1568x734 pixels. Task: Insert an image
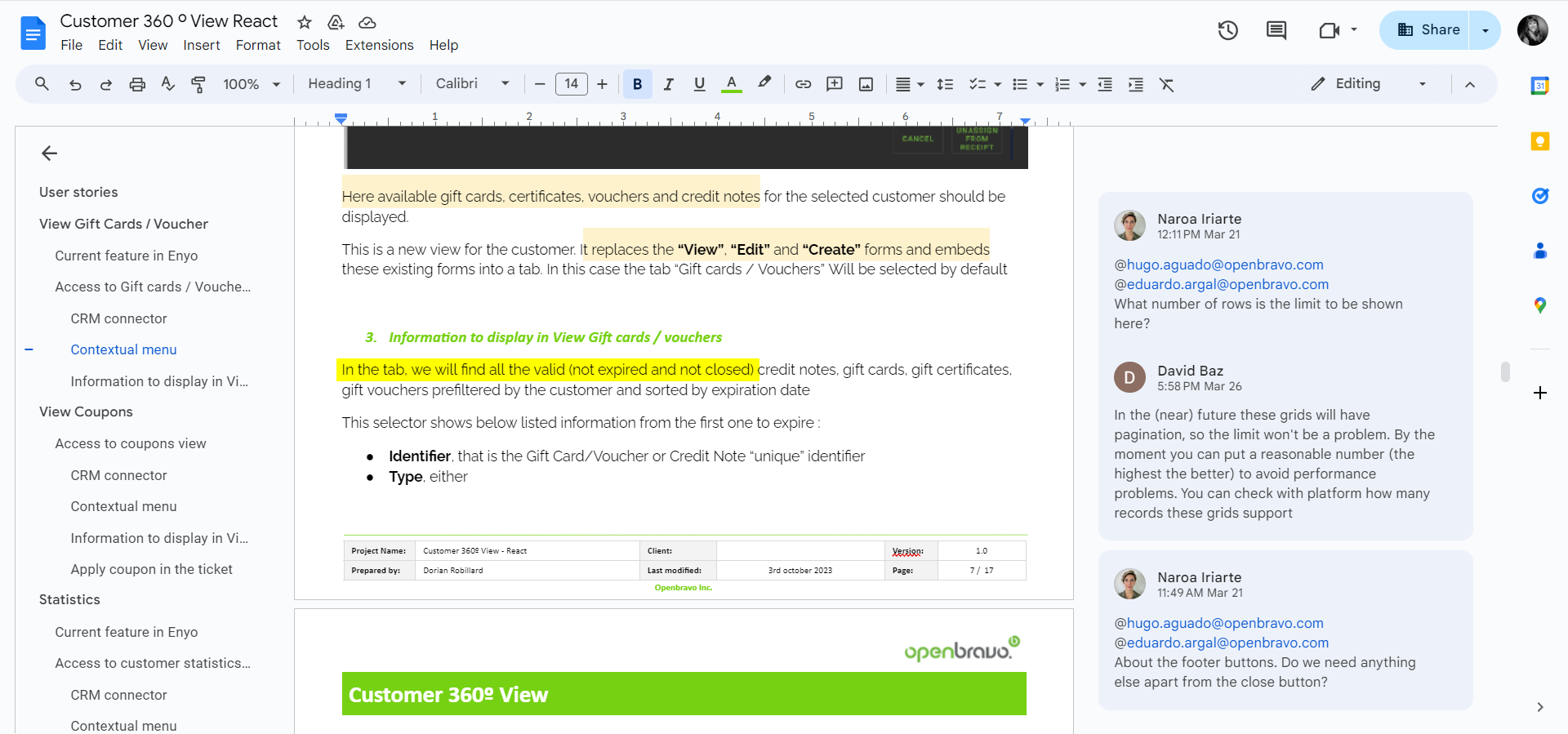point(866,84)
